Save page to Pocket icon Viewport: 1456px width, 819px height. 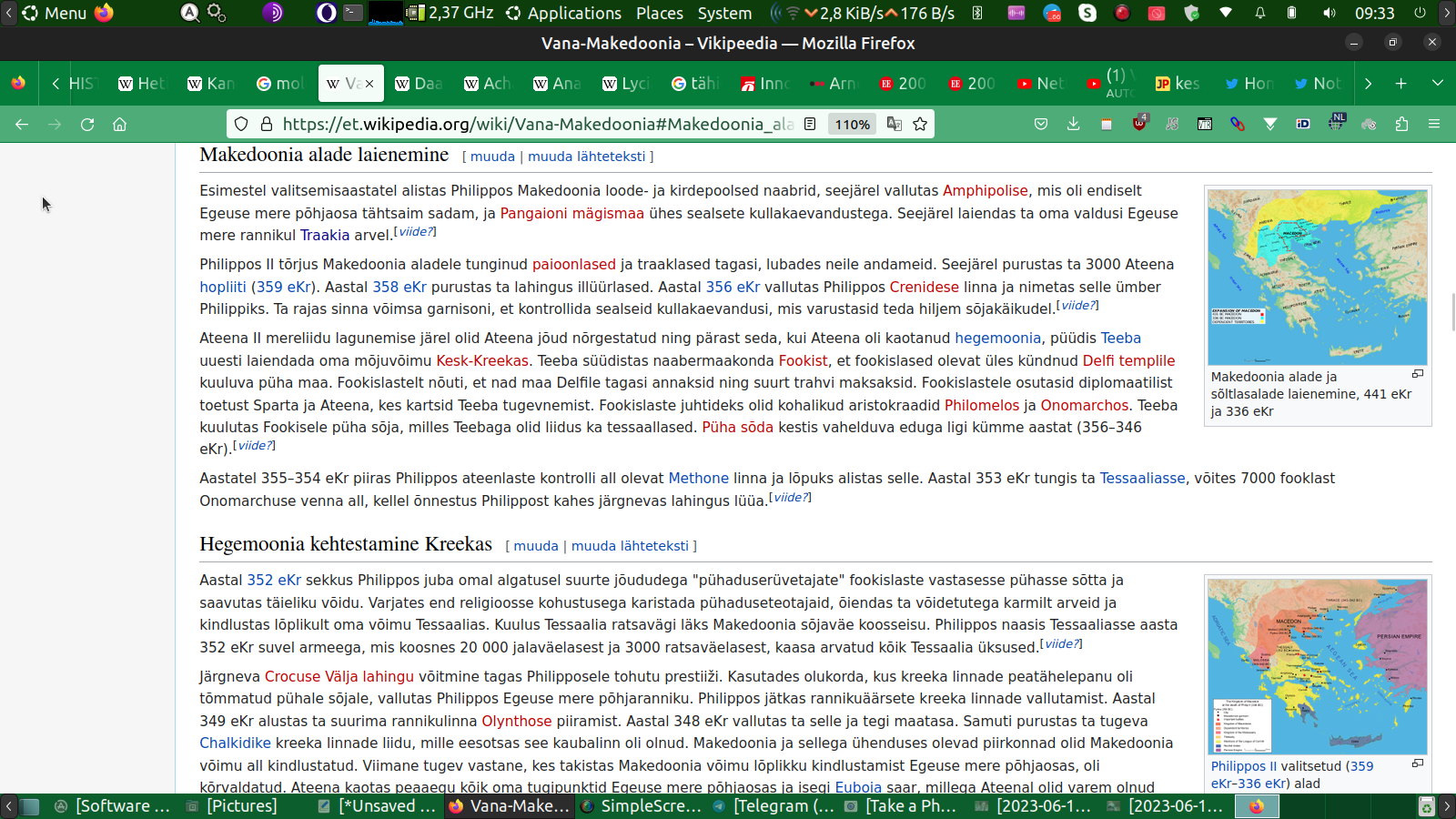click(x=1041, y=125)
